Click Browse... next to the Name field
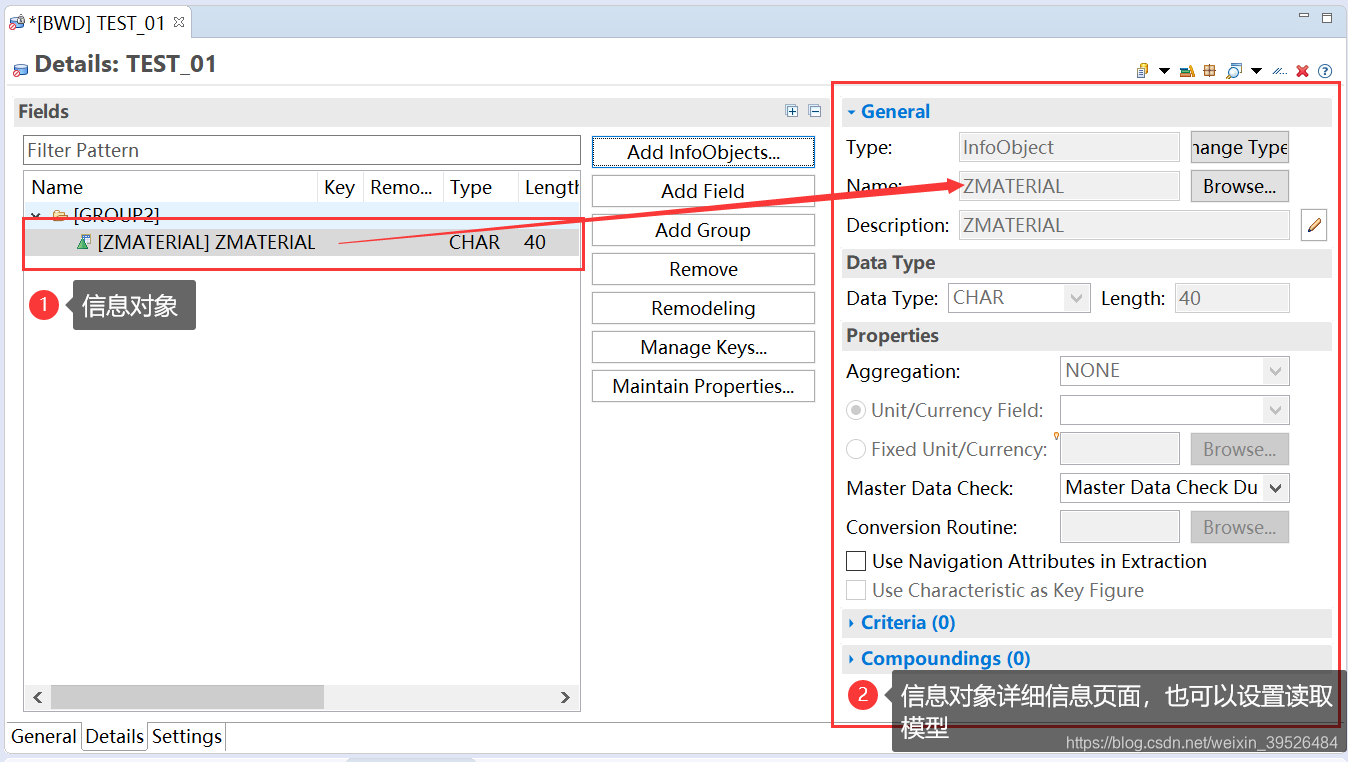 point(1239,186)
